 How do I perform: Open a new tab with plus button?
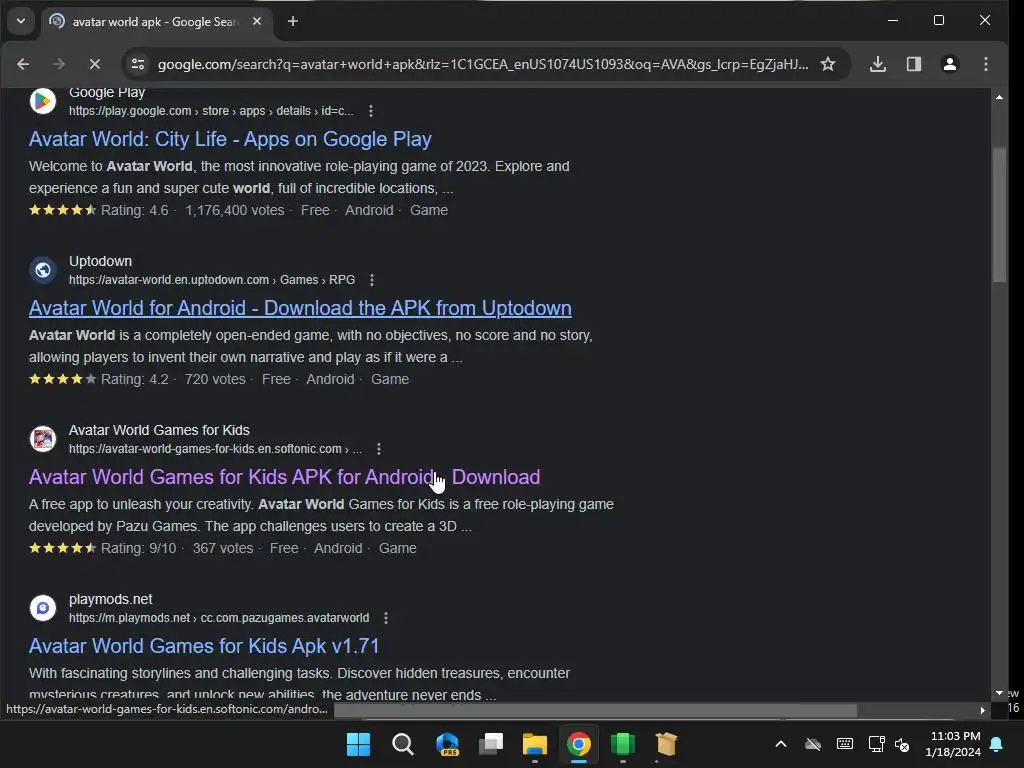[x=293, y=21]
